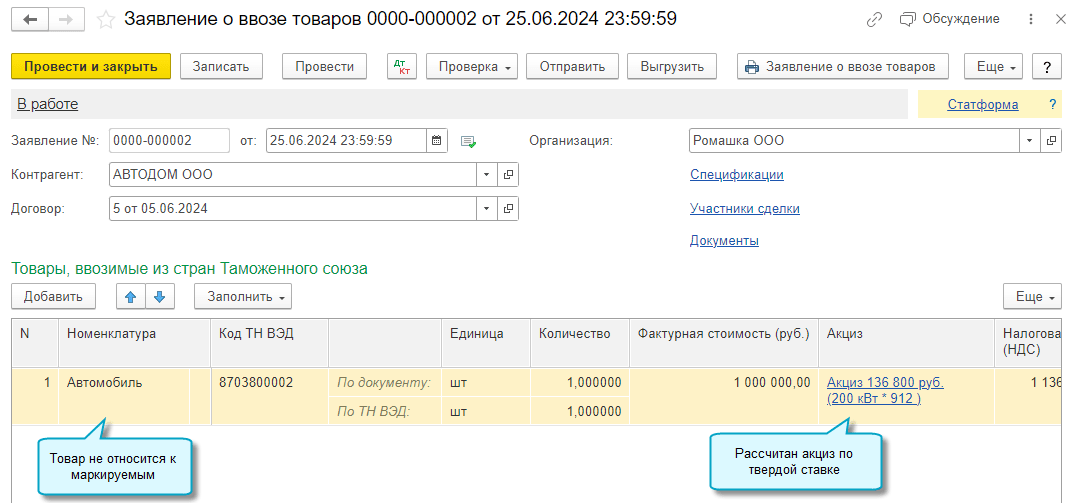Open the top Еще menu
Image resolution: width=1069 pixels, height=503 pixels.
click(x=993, y=67)
